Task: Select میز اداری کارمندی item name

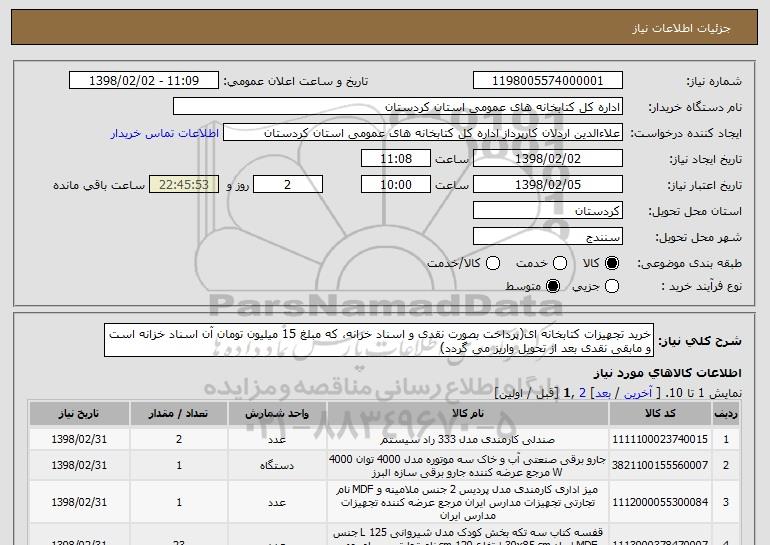Action: click(468, 502)
